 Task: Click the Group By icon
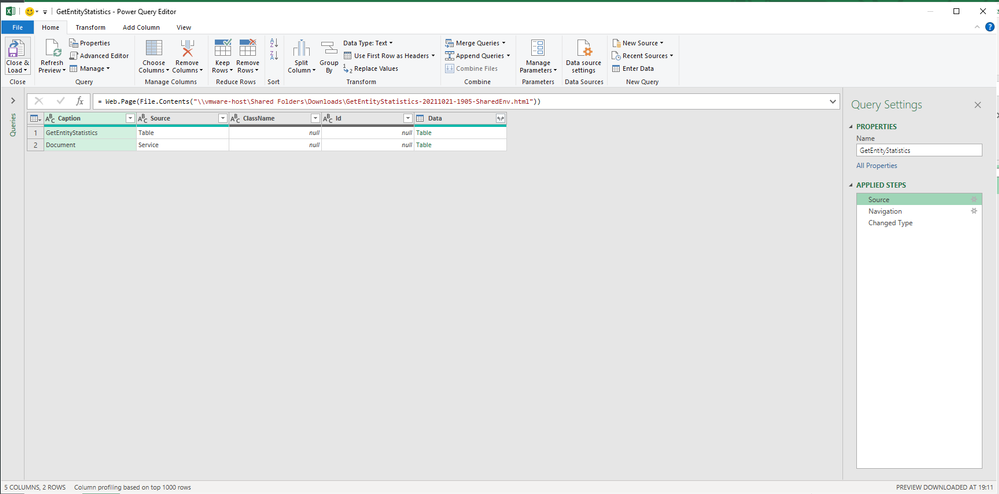[x=329, y=48]
